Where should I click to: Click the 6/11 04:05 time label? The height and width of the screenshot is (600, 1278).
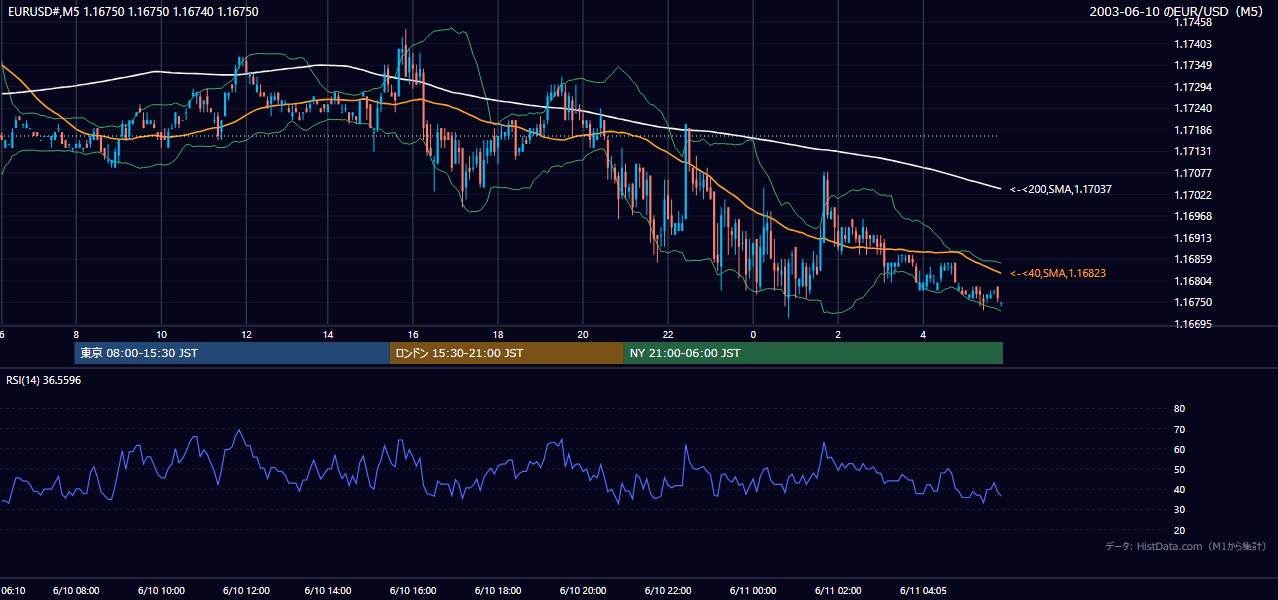(923, 590)
